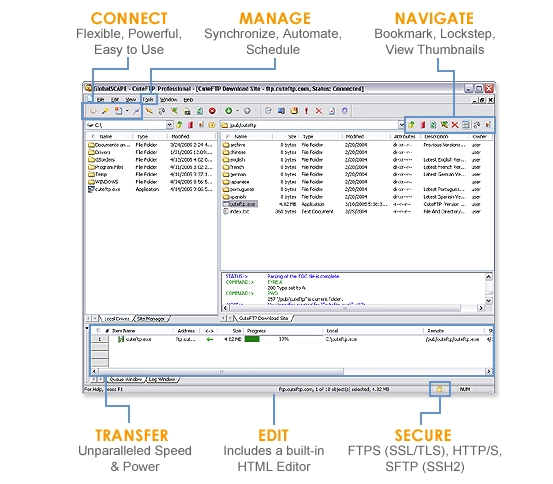Click the local pane up-folder arrow icon
The width and height of the screenshot is (553, 484).
(x=180, y=125)
